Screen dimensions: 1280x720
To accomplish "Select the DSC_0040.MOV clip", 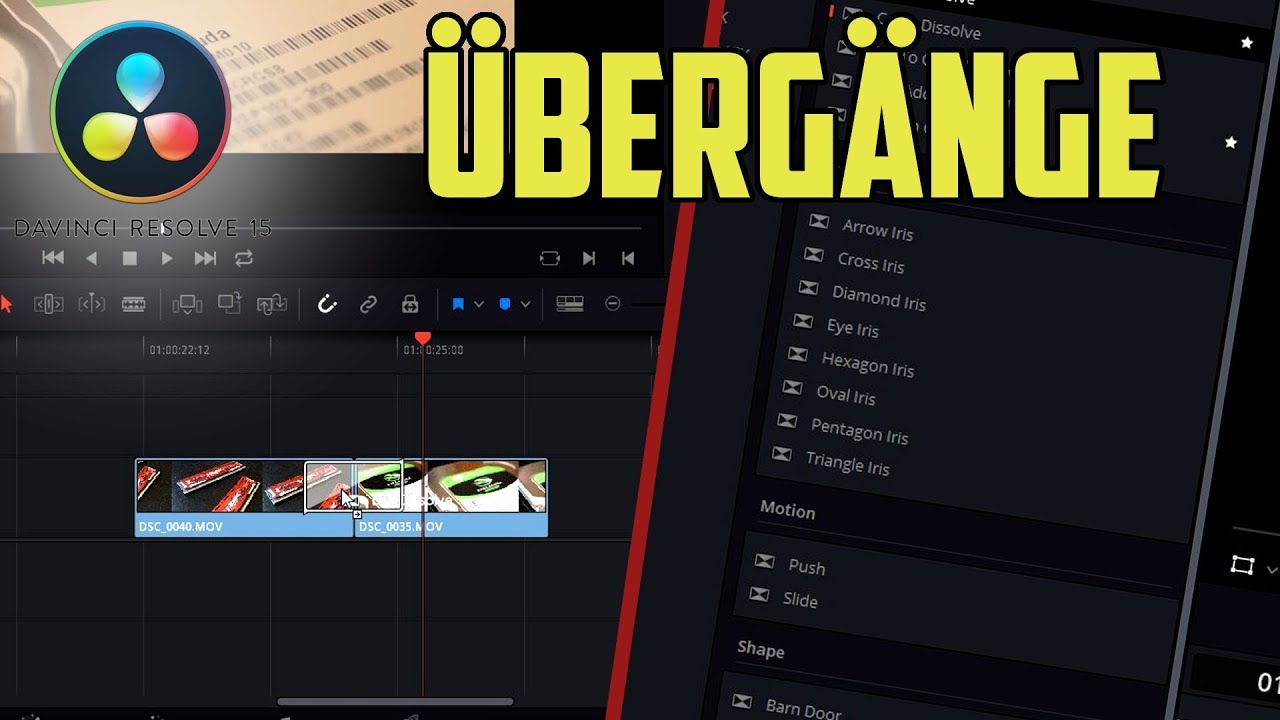I will pos(244,498).
